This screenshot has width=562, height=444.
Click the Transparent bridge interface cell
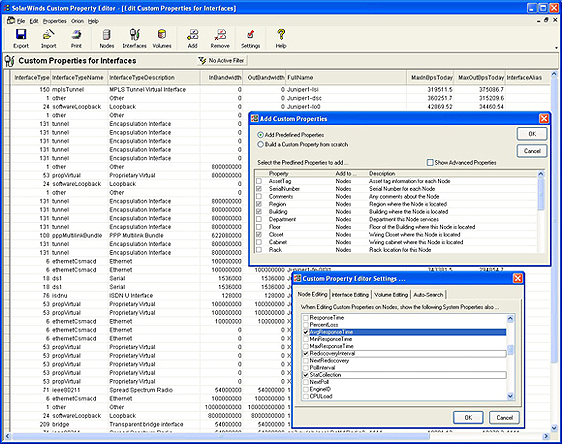[154, 424]
